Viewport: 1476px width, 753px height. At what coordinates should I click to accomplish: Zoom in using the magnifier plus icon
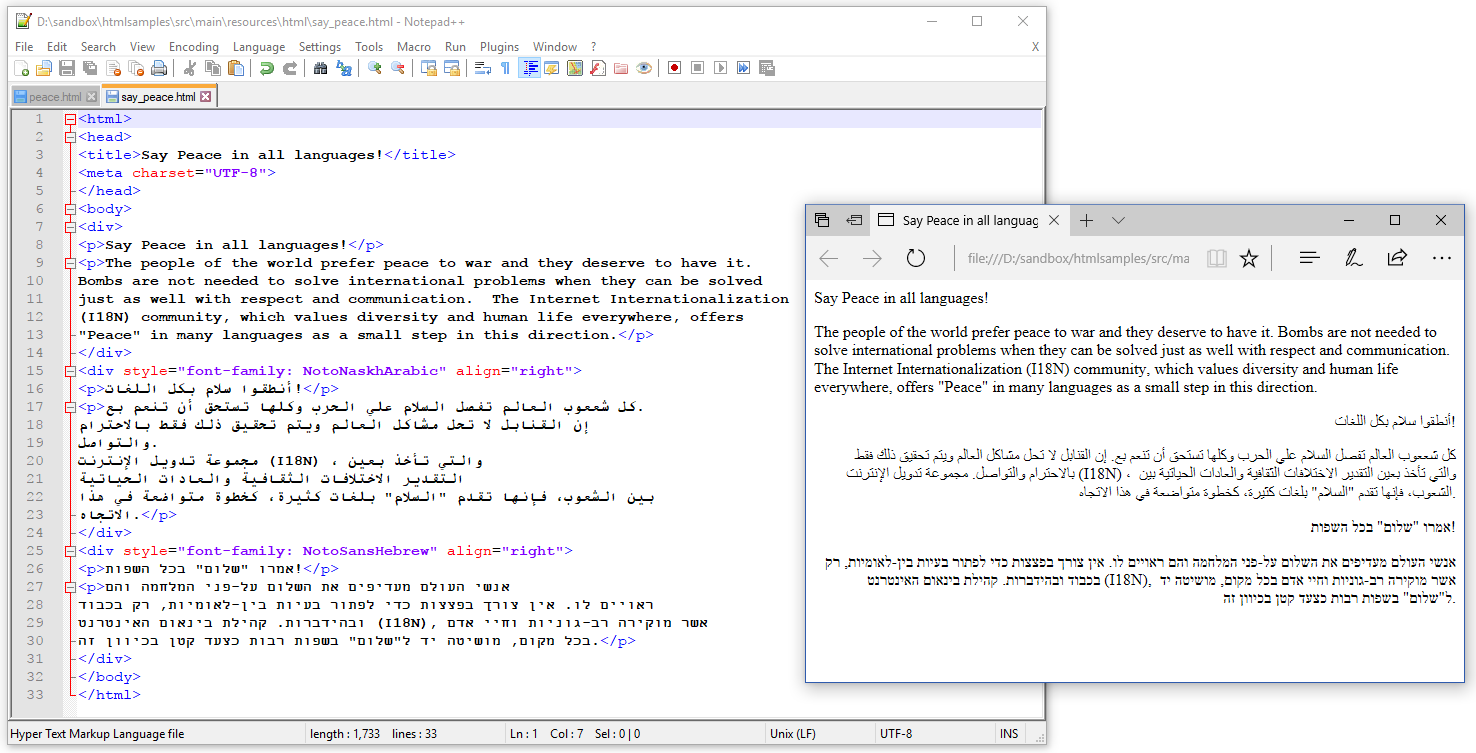(374, 68)
